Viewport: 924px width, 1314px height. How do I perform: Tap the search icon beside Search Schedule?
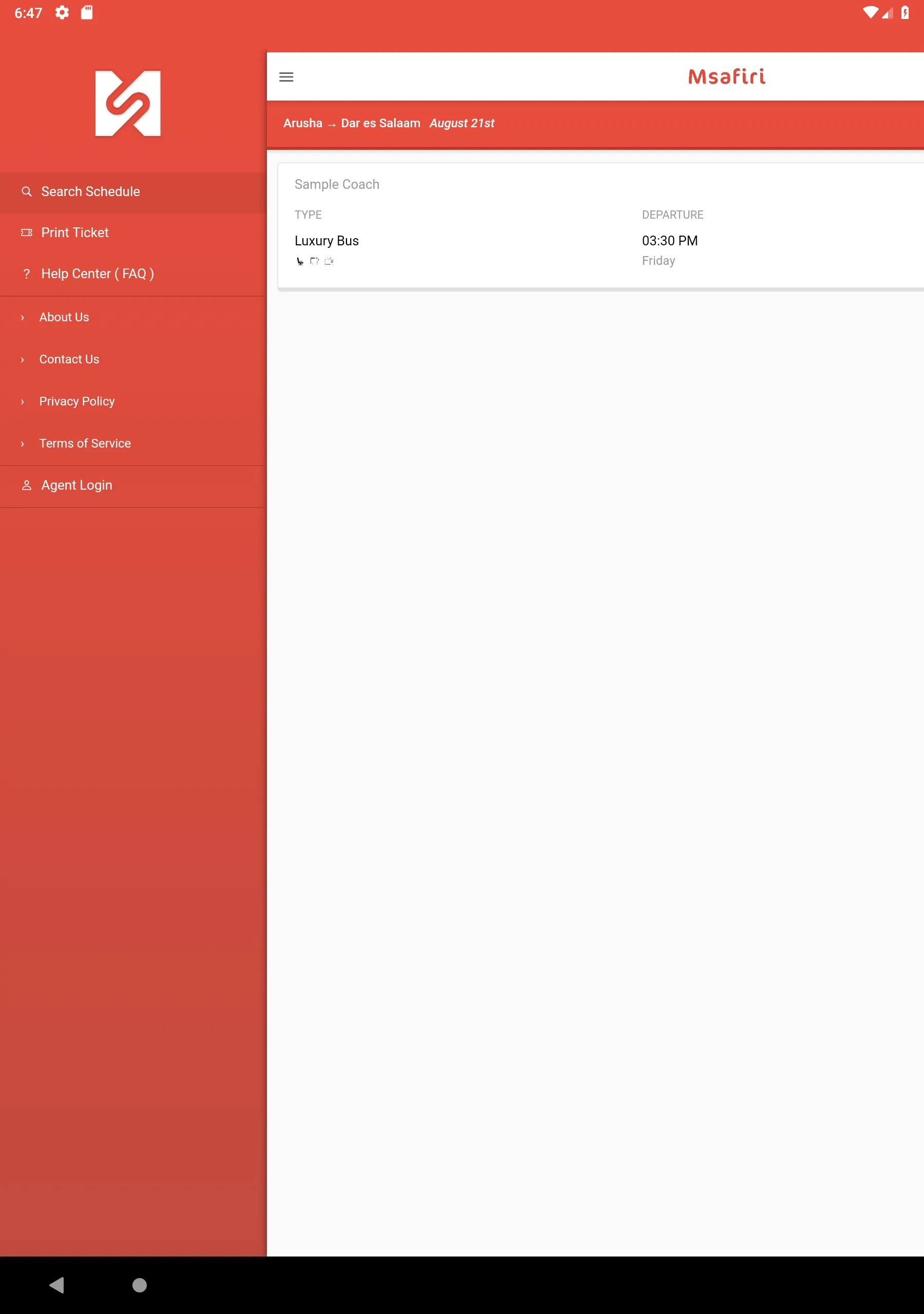coord(26,192)
